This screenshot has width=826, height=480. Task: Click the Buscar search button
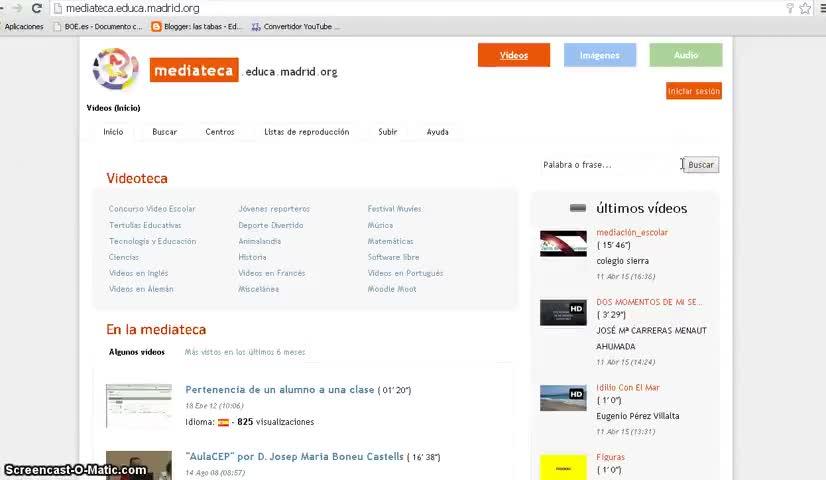[x=701, y=165]
